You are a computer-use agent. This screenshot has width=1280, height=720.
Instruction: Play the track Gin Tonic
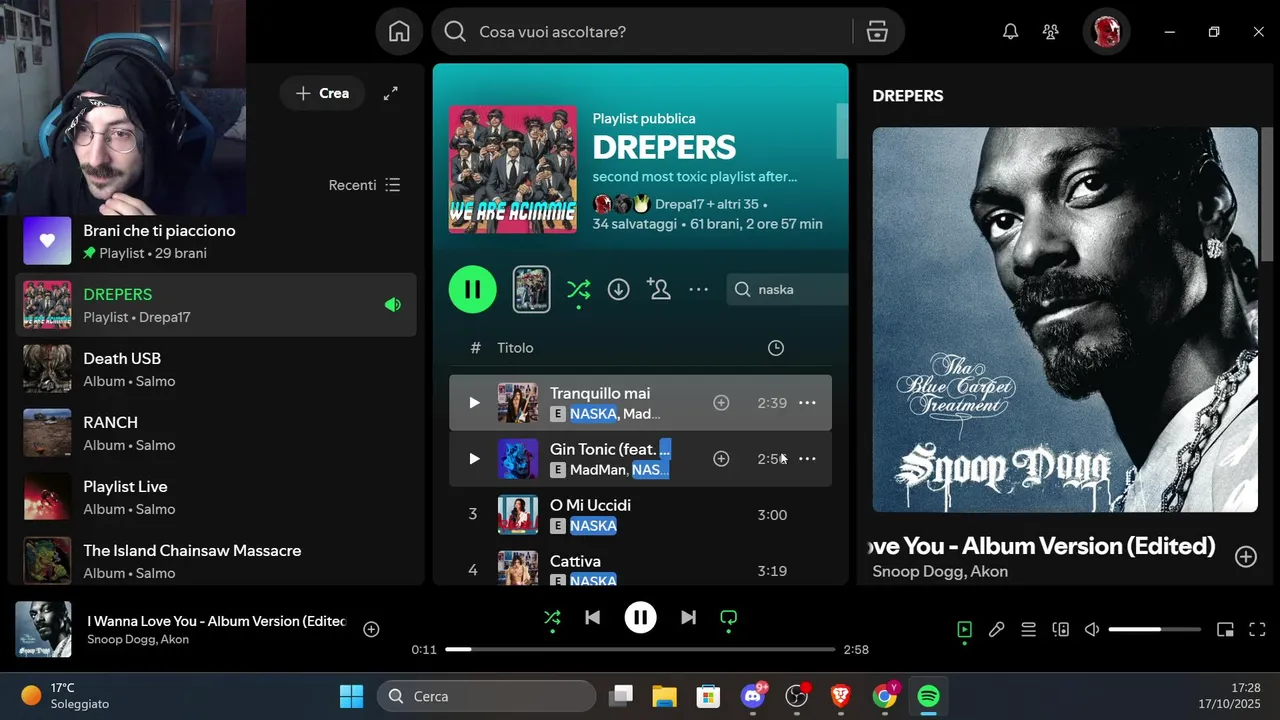(x=474, y=458)
